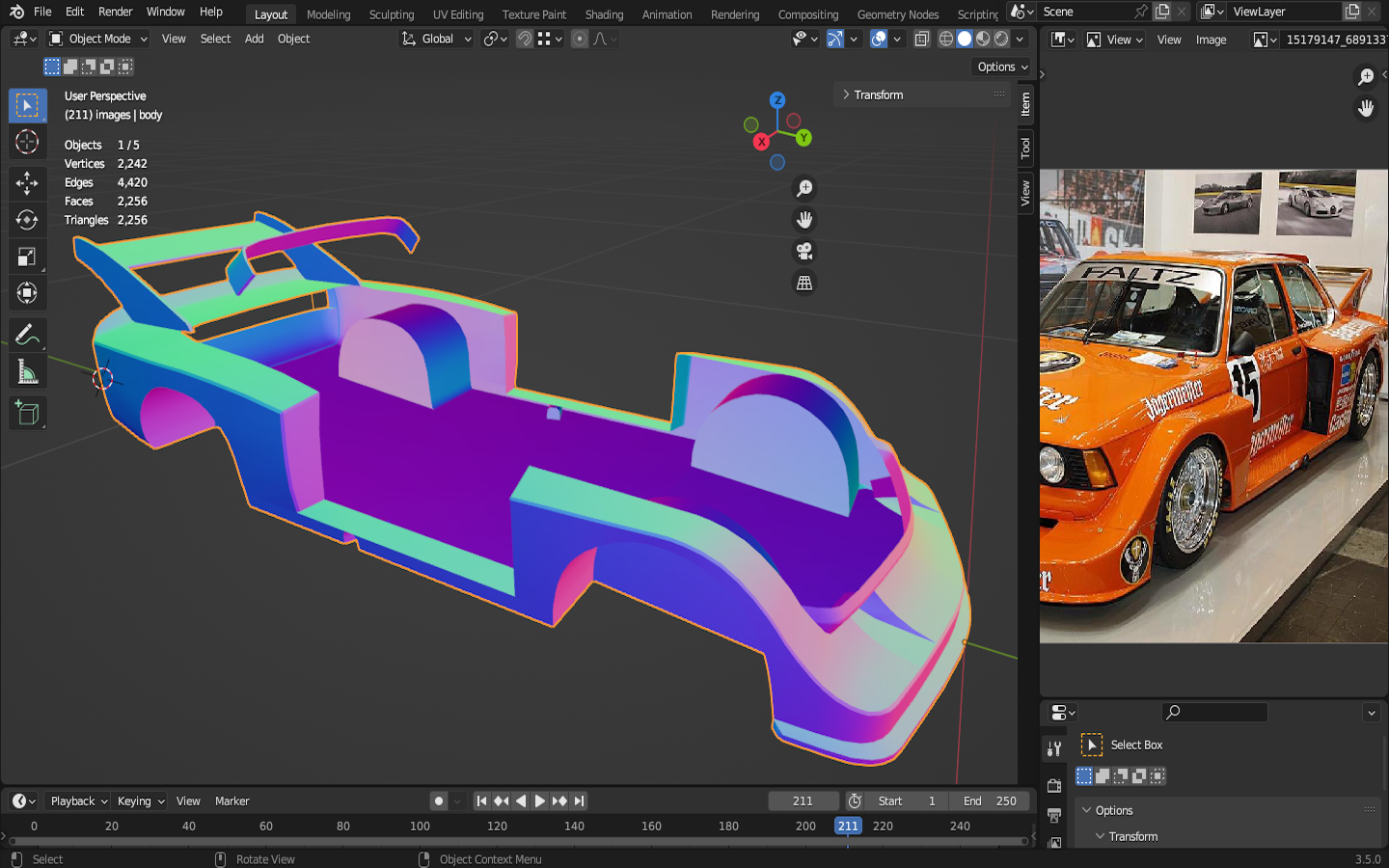Toggle X-ray display mode
Screen dimensions: 1389x868
921,40
